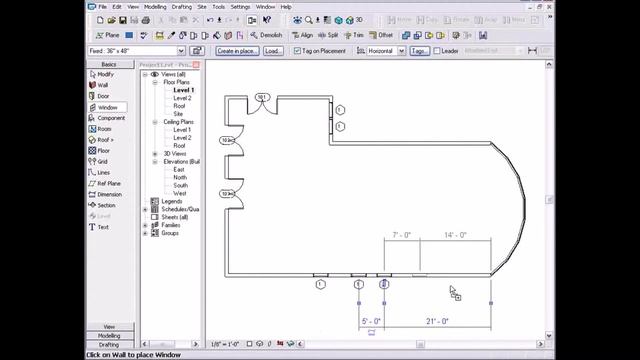The image size is (640, 360).
Task: Open the Site menu
Action: [202, 7]
